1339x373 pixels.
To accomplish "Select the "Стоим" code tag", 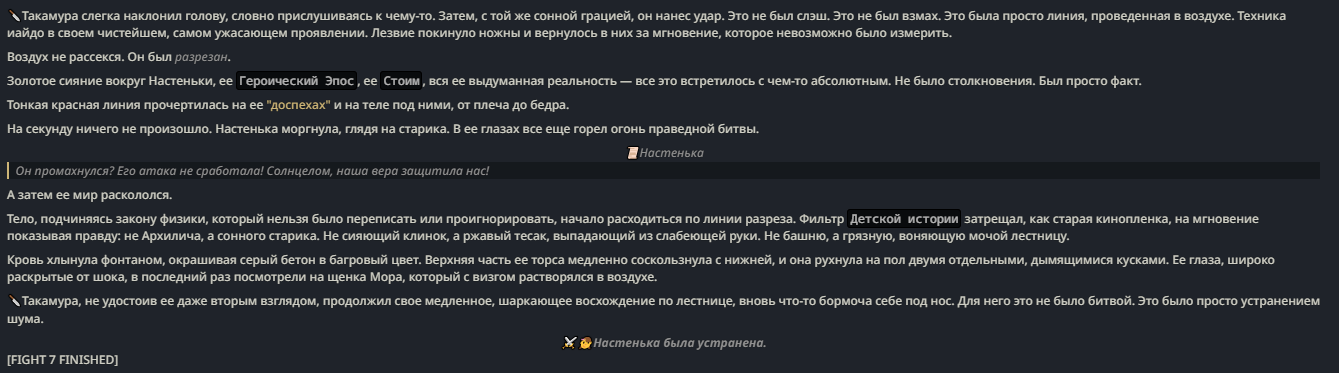I will [x=401, y=81].
